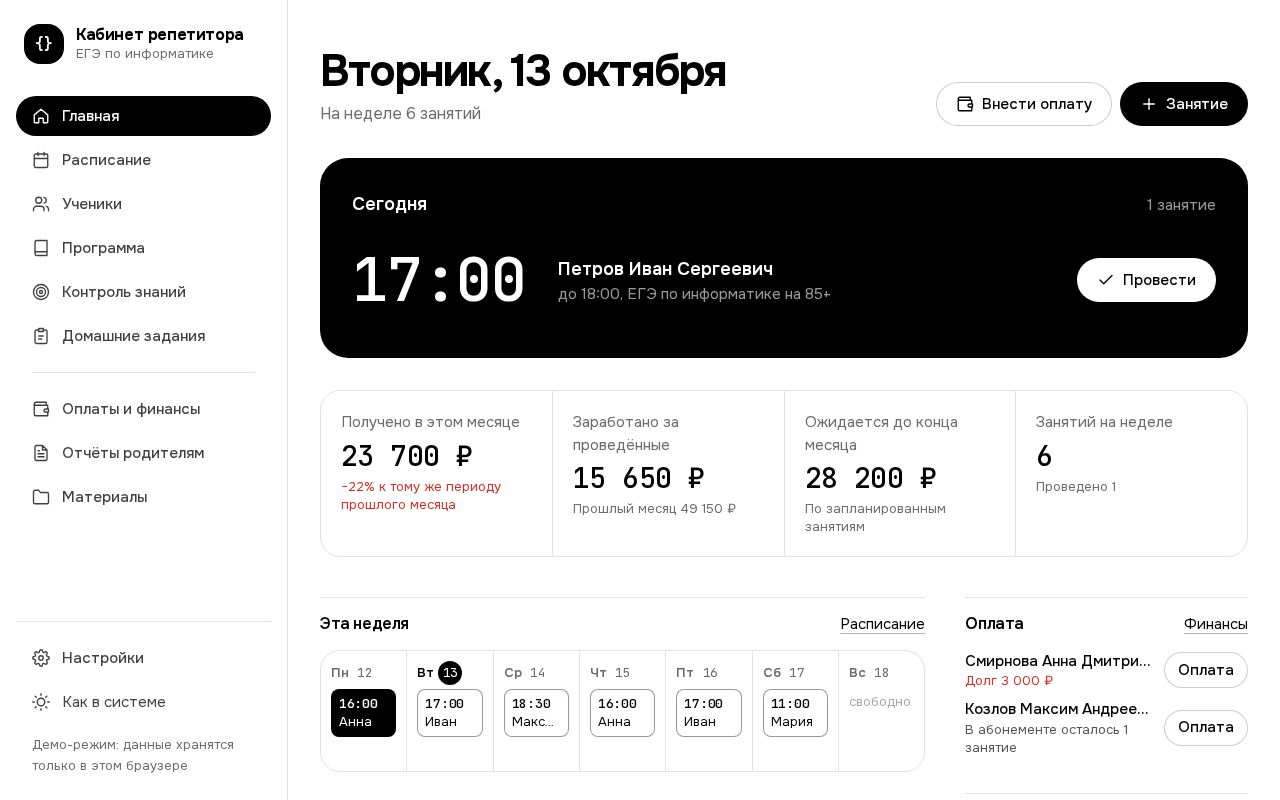Select the Программа book icon
The height and width of the screenshot is (800, 1280).
pos(41,248)
